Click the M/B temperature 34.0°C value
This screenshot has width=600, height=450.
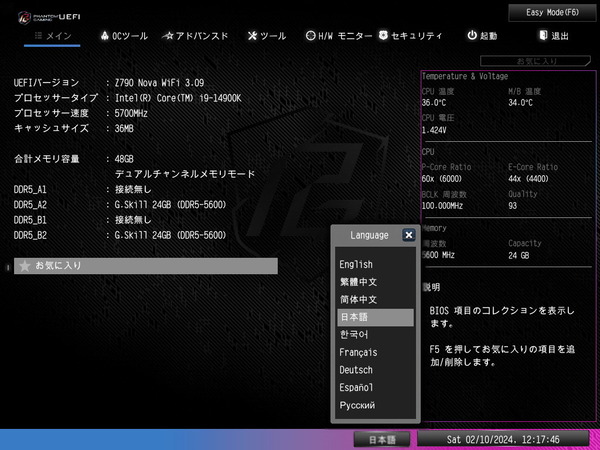click(520, 103)
